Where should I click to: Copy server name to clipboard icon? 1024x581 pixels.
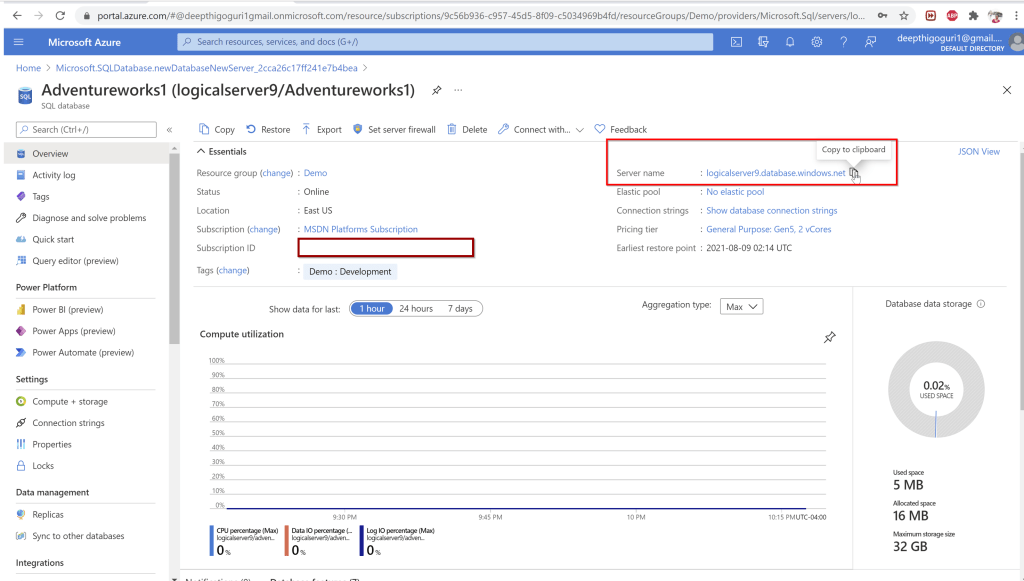[x=854, y=173]
